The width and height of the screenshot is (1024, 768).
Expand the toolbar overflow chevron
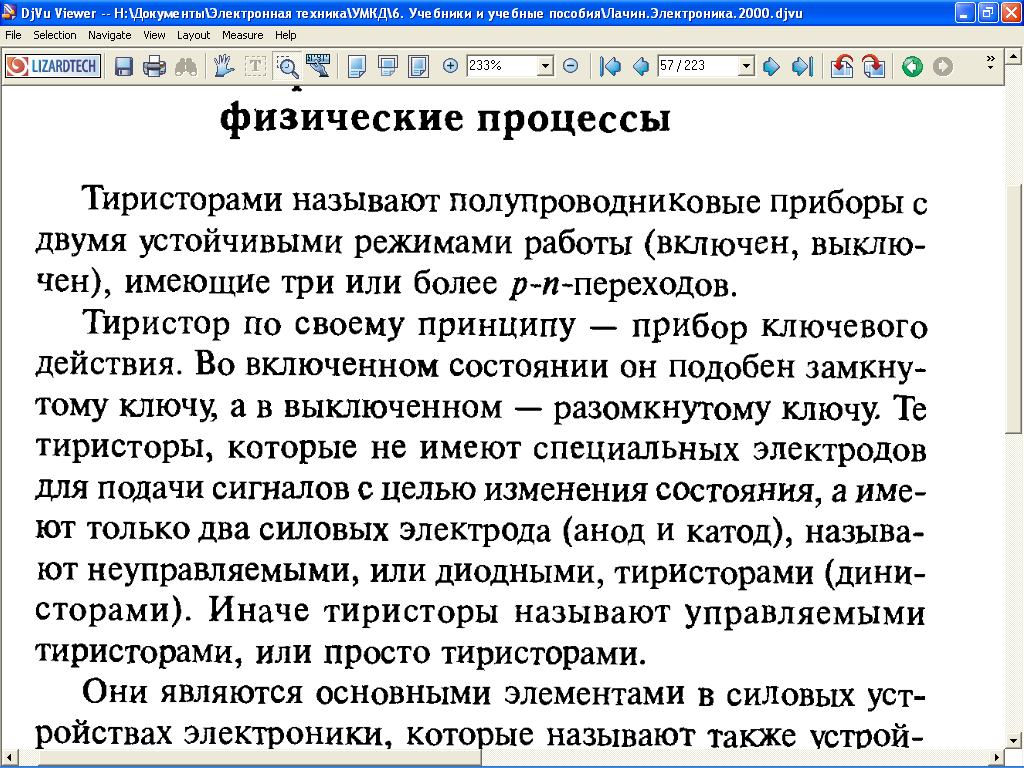[990, 63]
